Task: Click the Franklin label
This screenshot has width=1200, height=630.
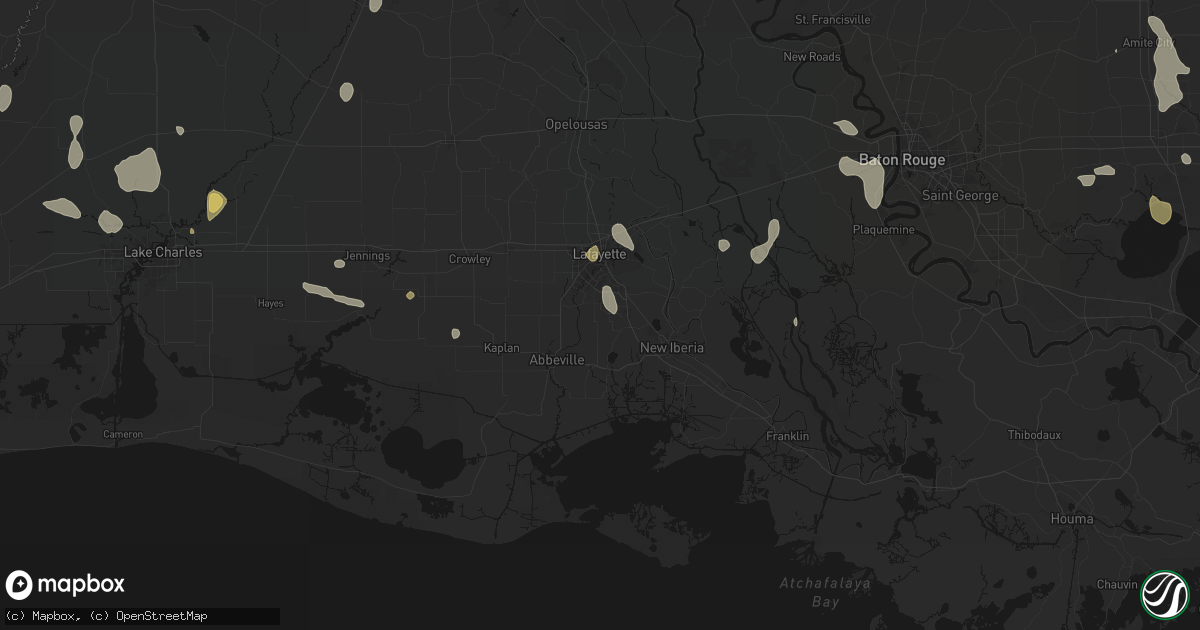Action: (x=787, y=437)
